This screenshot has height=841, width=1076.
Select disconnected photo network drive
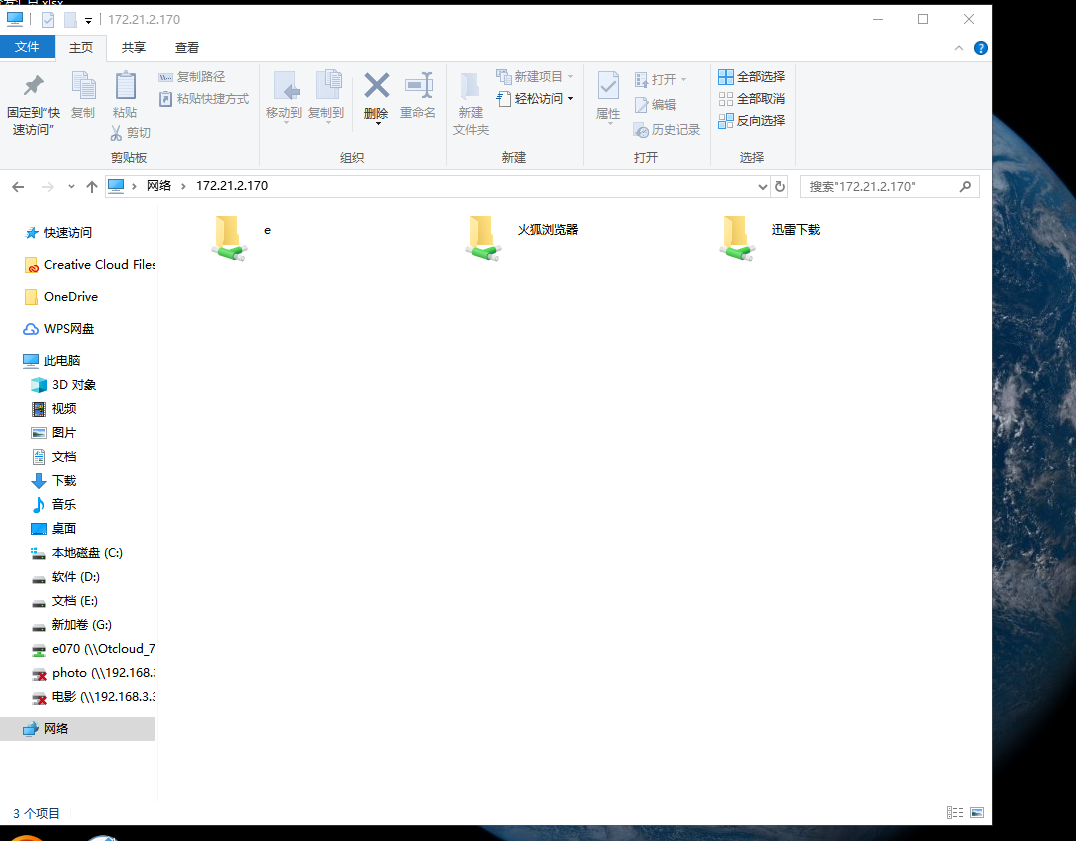coord(93,673)
